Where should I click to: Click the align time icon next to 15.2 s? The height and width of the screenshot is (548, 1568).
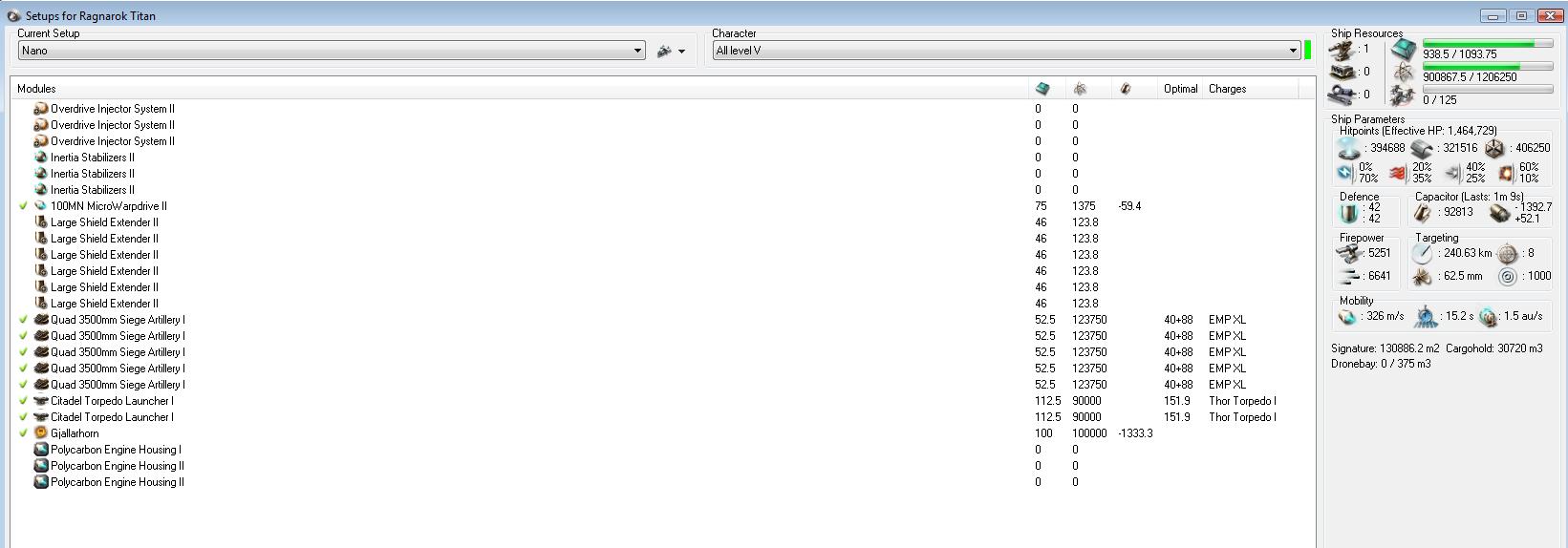pyautogui.click(x=1426, y=316)
